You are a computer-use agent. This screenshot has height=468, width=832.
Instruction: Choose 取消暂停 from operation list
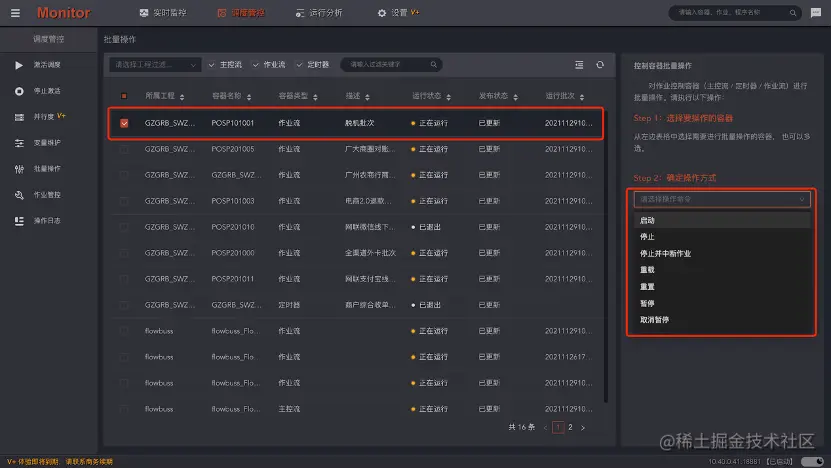(x=722, y=320)
